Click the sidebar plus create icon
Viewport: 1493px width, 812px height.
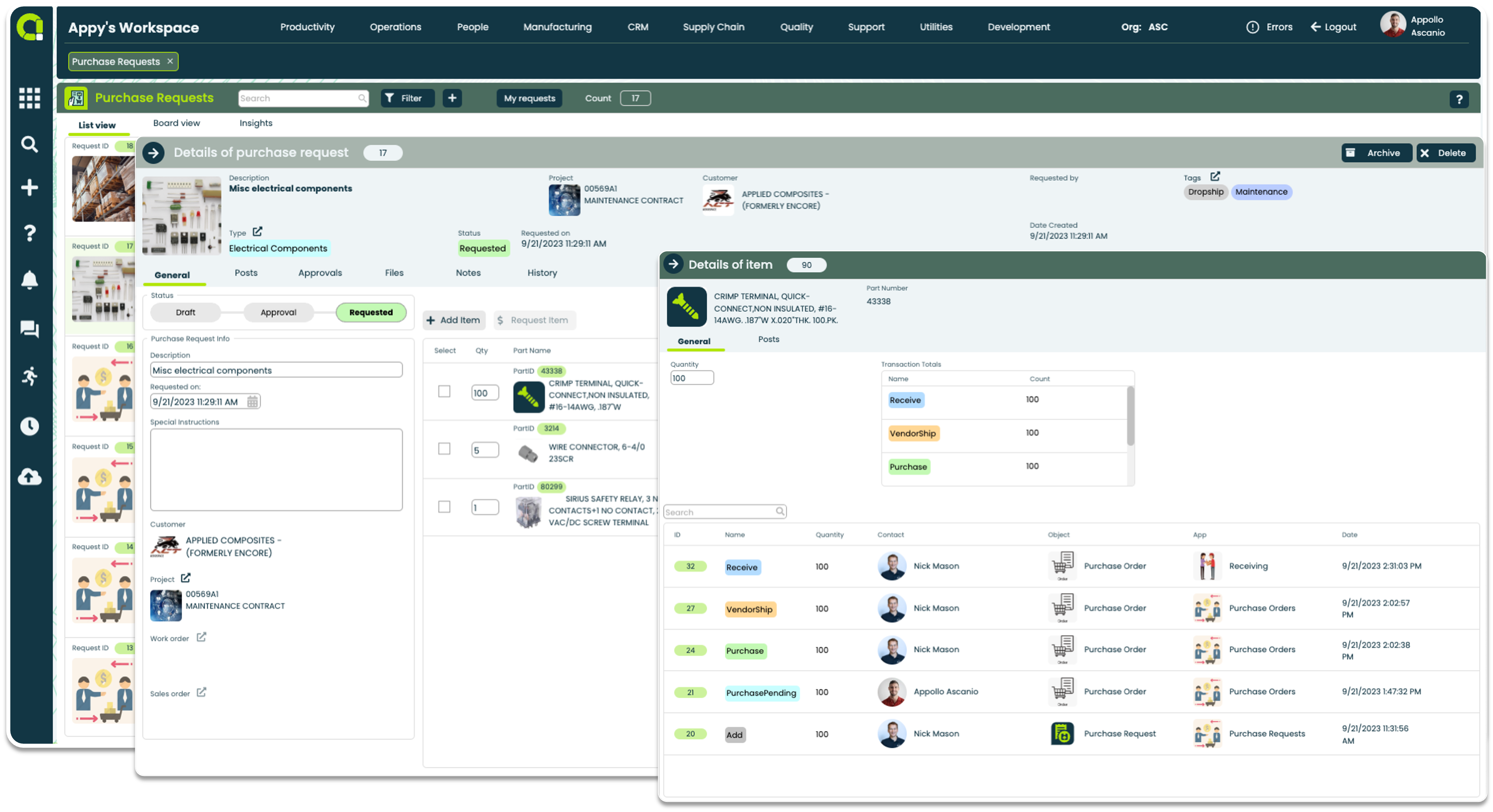coord(30,188)
